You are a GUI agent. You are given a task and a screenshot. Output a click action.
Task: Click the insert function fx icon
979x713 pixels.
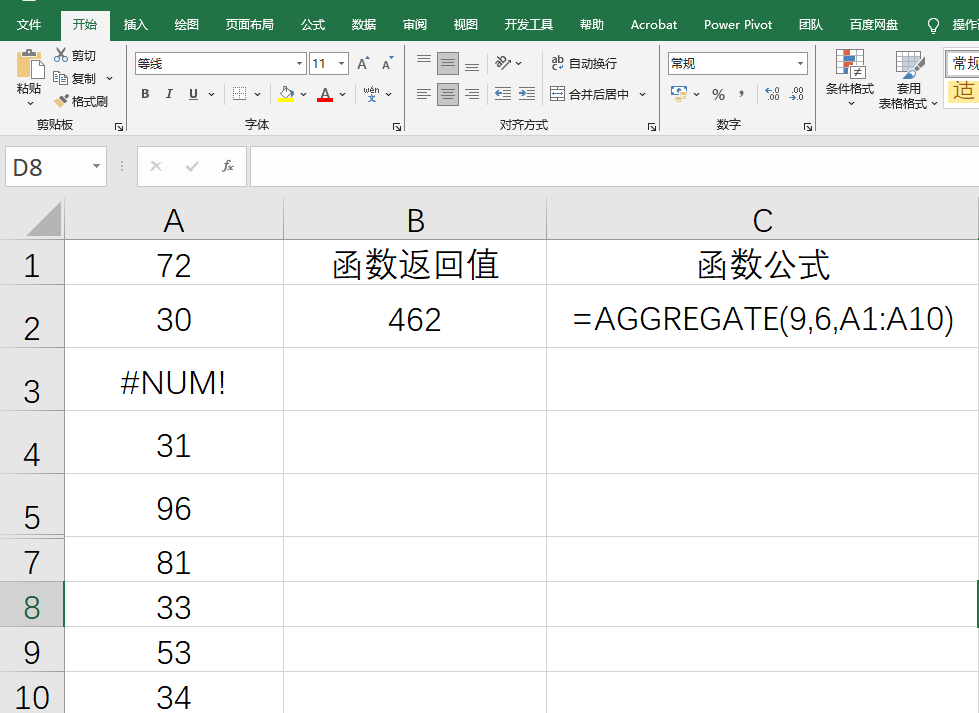tap(228, 166)
